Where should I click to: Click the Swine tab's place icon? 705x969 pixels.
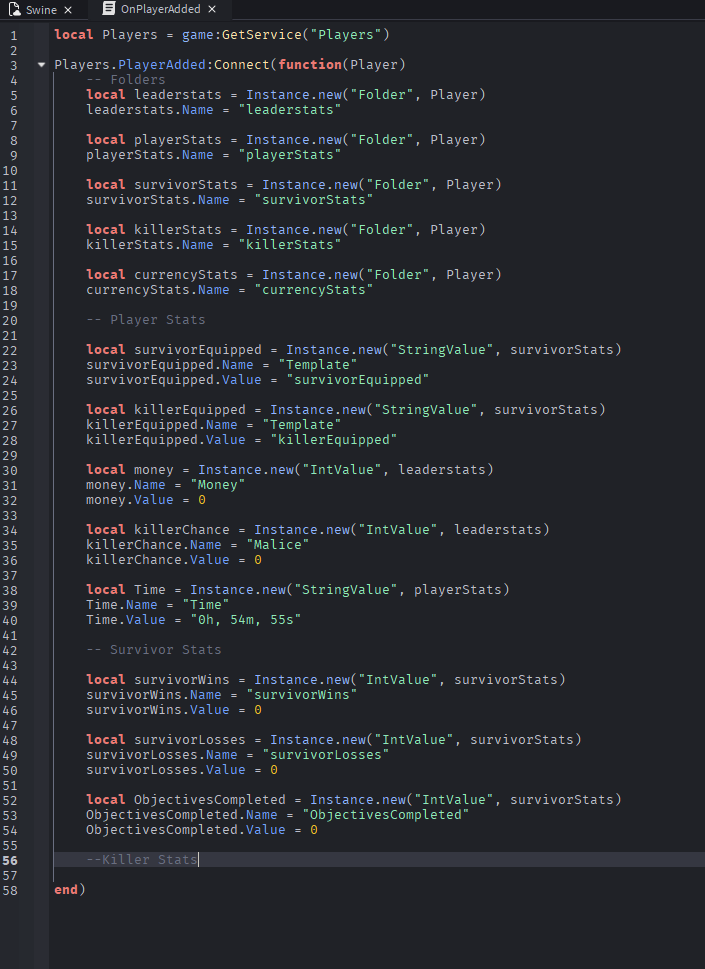[x=15, y=10]
